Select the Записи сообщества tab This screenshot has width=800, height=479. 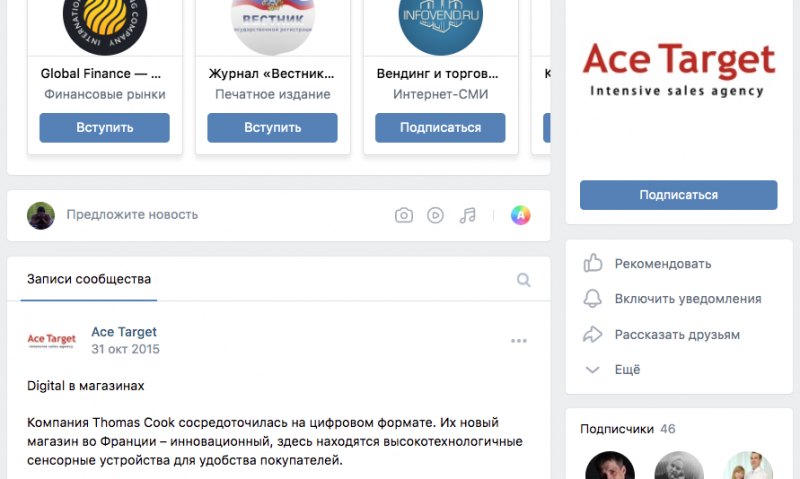(x=89, y=279)
